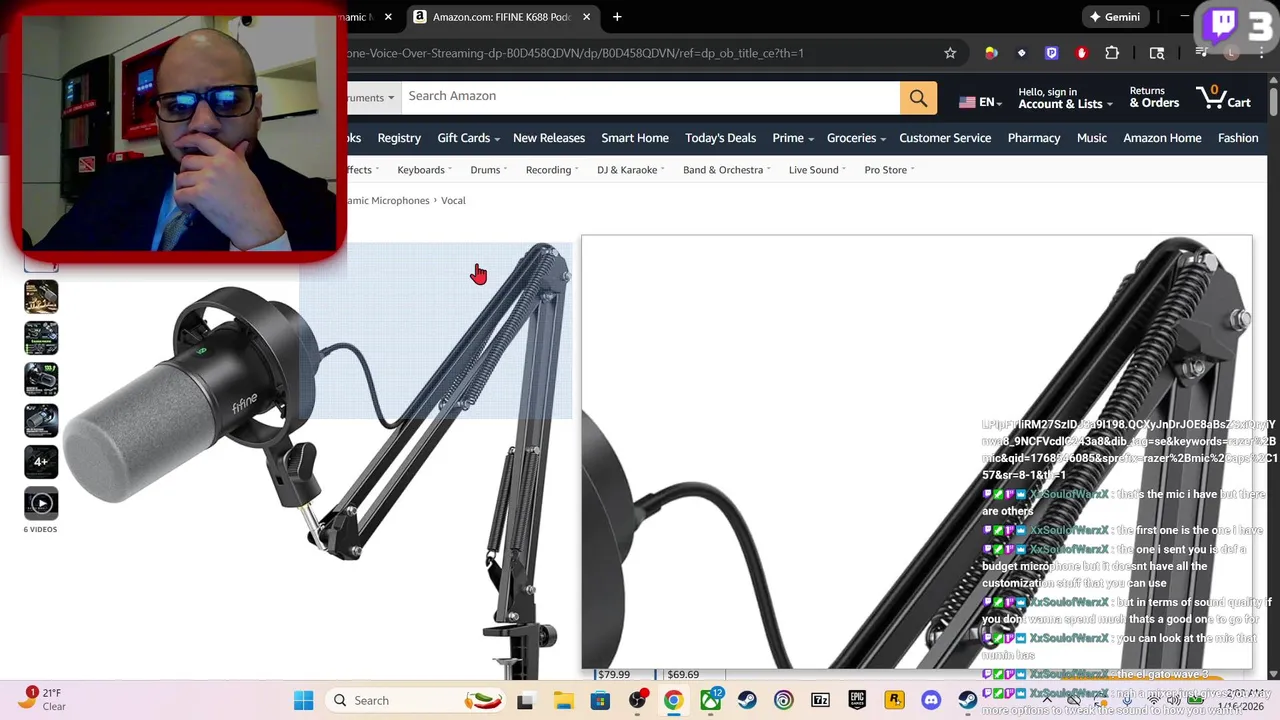
Task: Open the Band & Orchestra category dropdown
Action: [x=726, y=170]
